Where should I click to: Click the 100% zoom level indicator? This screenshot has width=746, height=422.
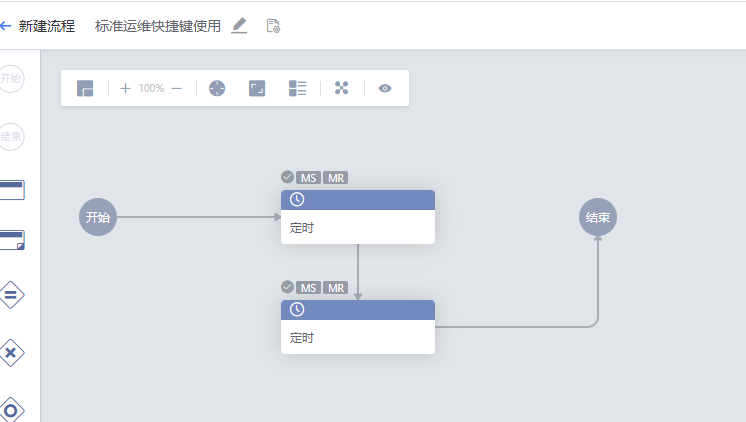(x=151, y=88)
